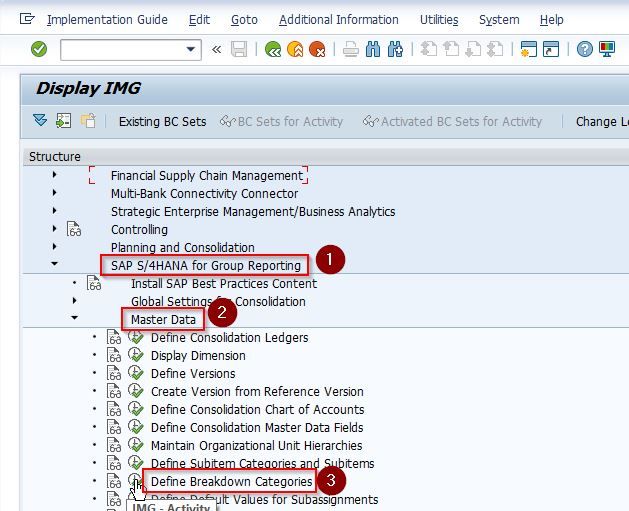Screen dimensions: 629x511
Task: Click BC Sets for Activity button
Action: 281,122
